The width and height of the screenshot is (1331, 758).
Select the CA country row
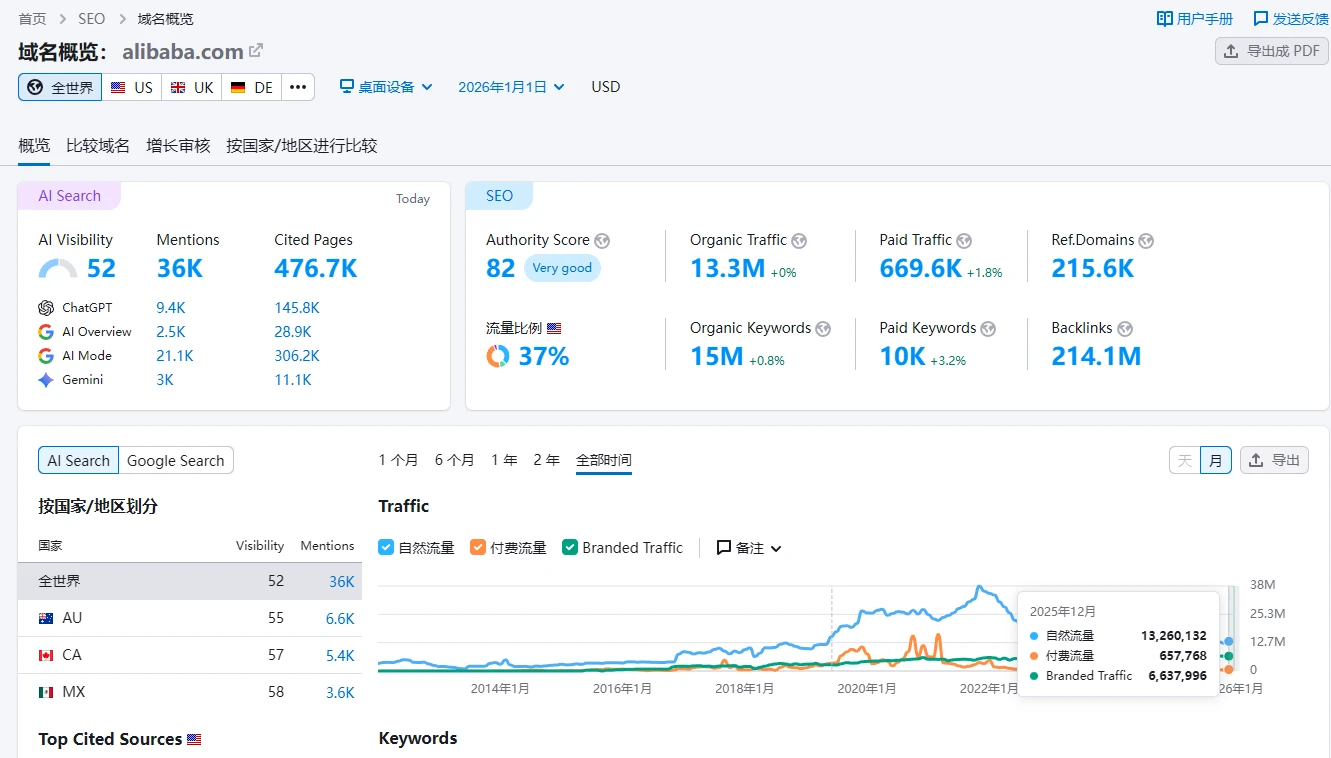click(x=189, y=655)
